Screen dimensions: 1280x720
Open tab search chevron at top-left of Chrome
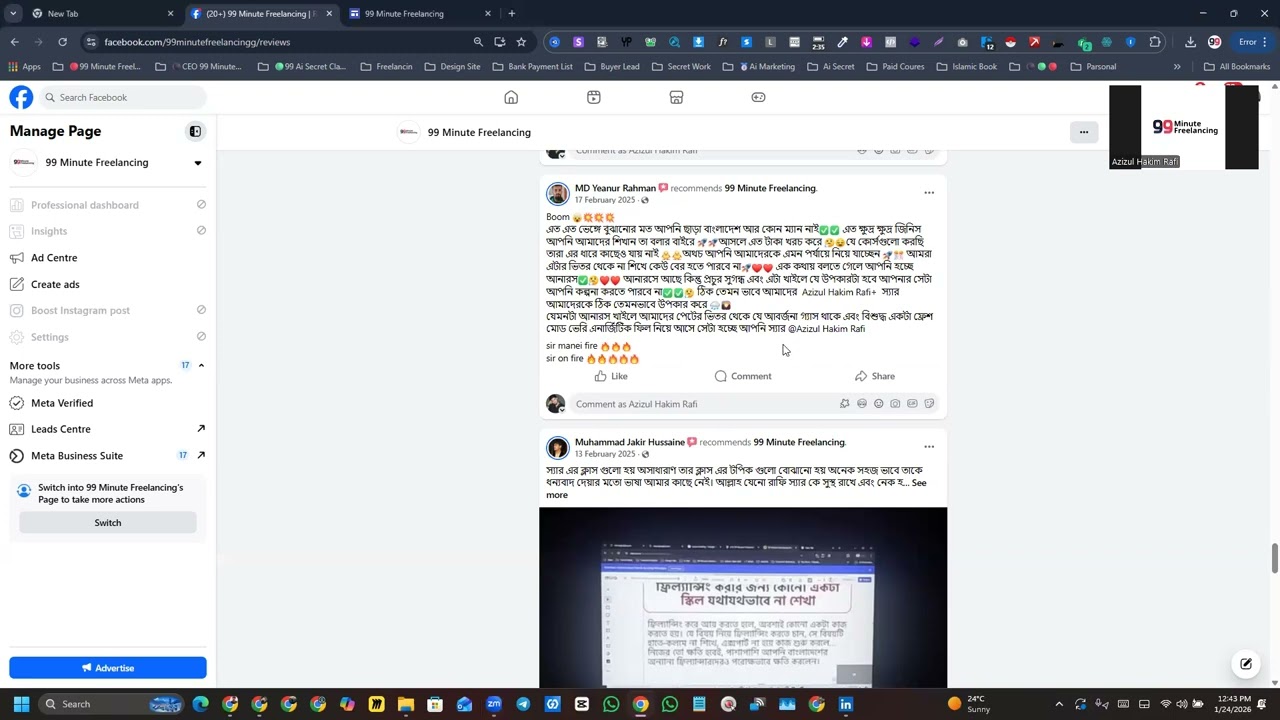tap(13, 14)
